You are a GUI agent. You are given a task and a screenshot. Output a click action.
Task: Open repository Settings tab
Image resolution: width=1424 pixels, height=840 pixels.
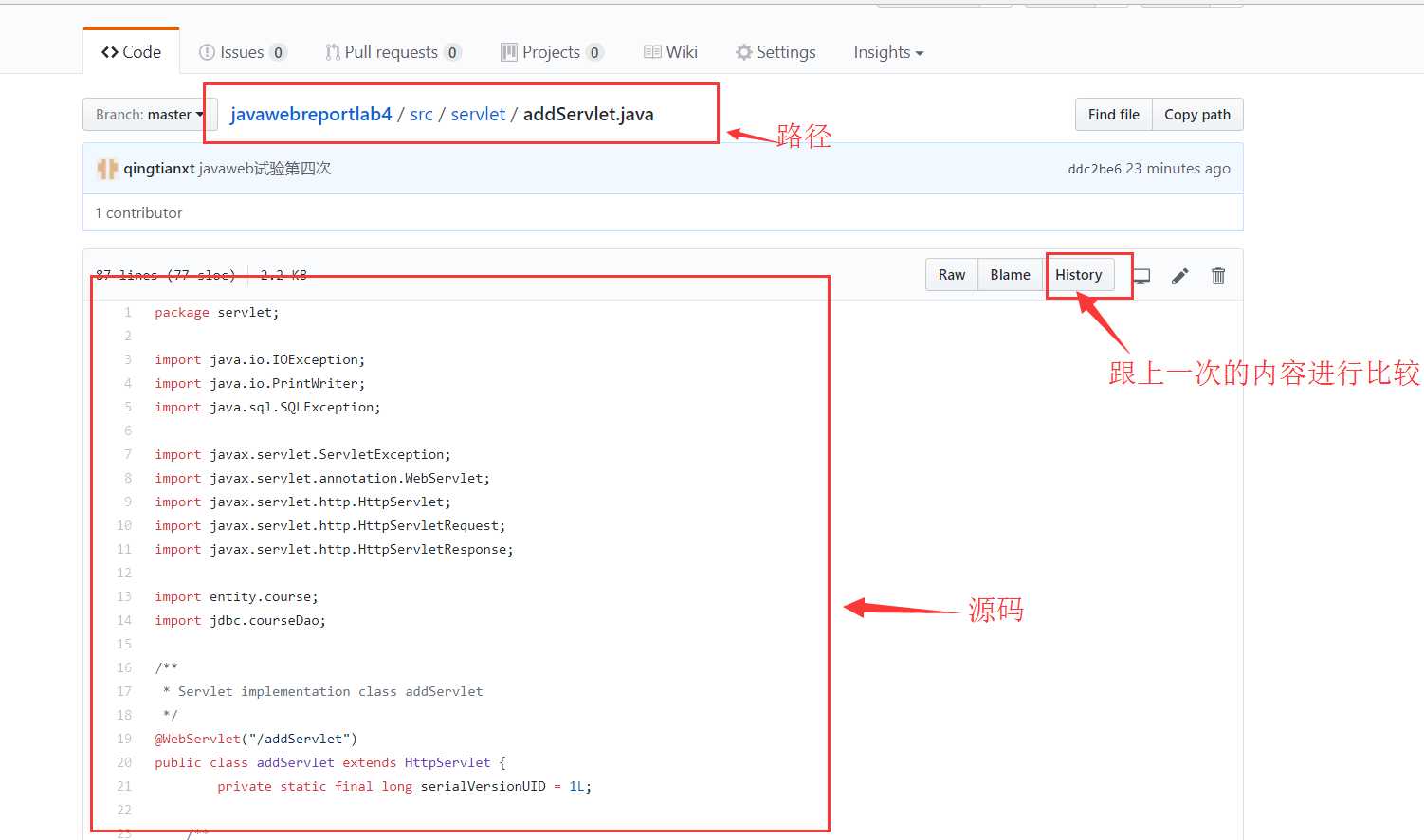click(x=776, y=52)
